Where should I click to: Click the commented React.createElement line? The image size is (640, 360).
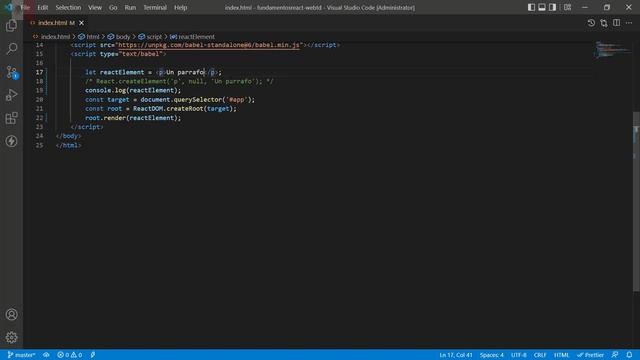point(179,81)
